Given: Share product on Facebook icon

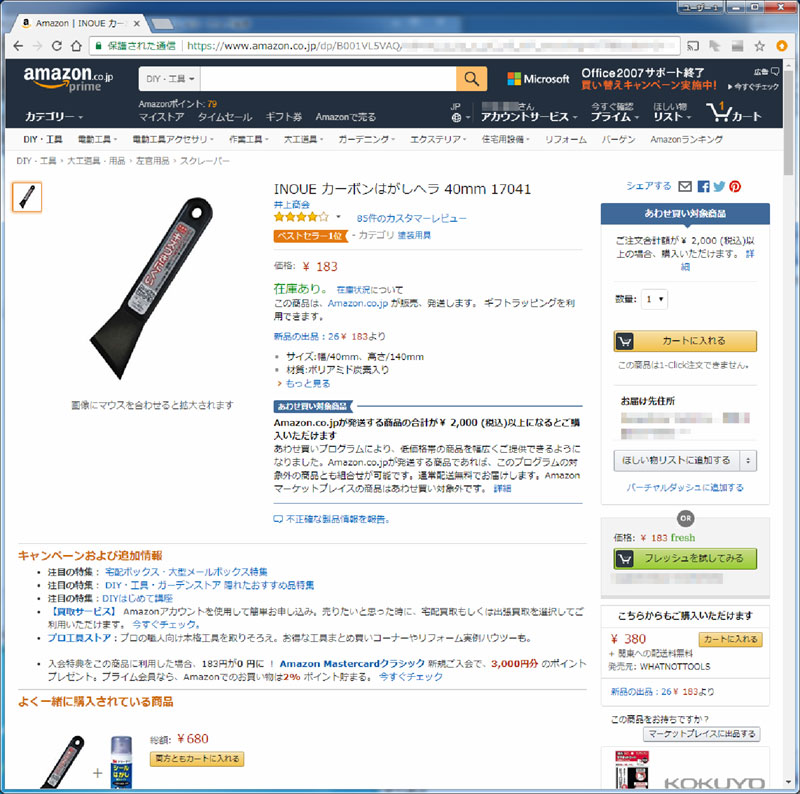Looking at the screenshot, I should pos(704,186).
